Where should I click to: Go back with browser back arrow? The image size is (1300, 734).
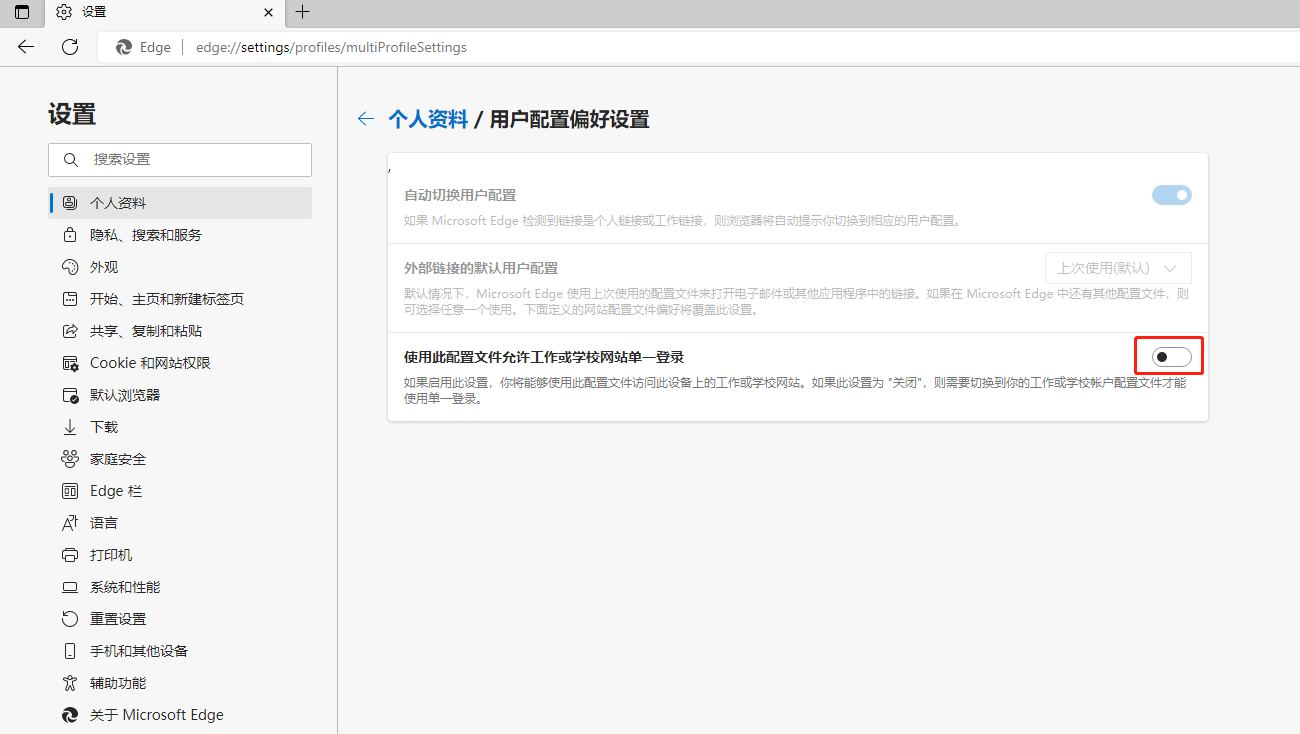26,47
